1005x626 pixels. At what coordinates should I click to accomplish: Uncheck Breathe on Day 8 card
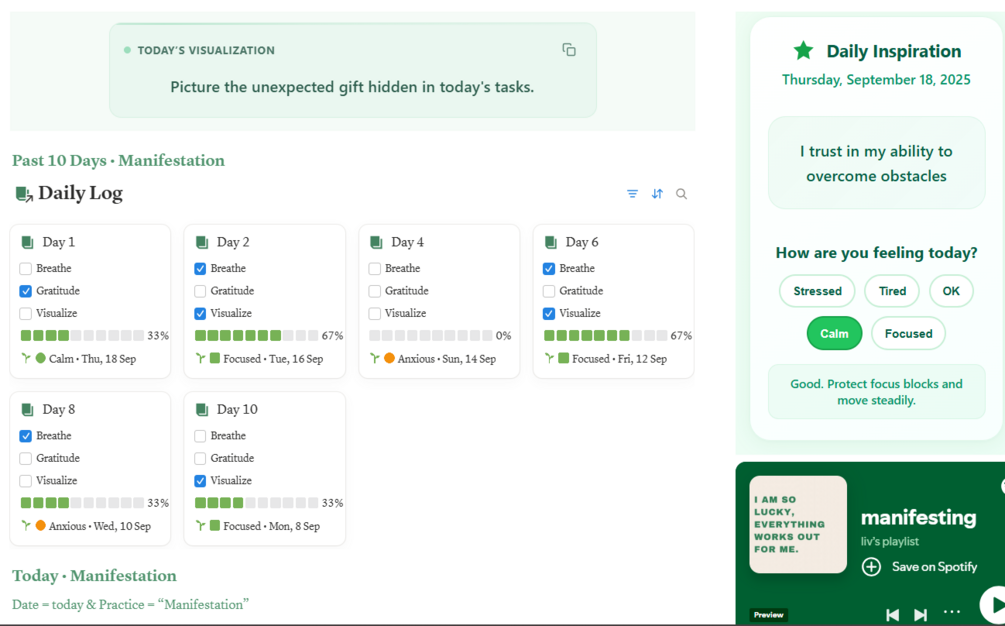click(26, 436)
